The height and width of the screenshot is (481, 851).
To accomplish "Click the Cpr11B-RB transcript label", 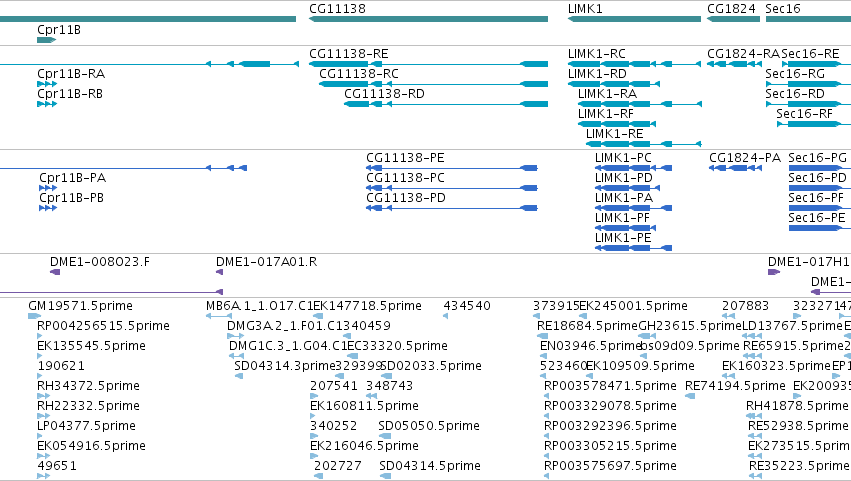I will [70, 94].
